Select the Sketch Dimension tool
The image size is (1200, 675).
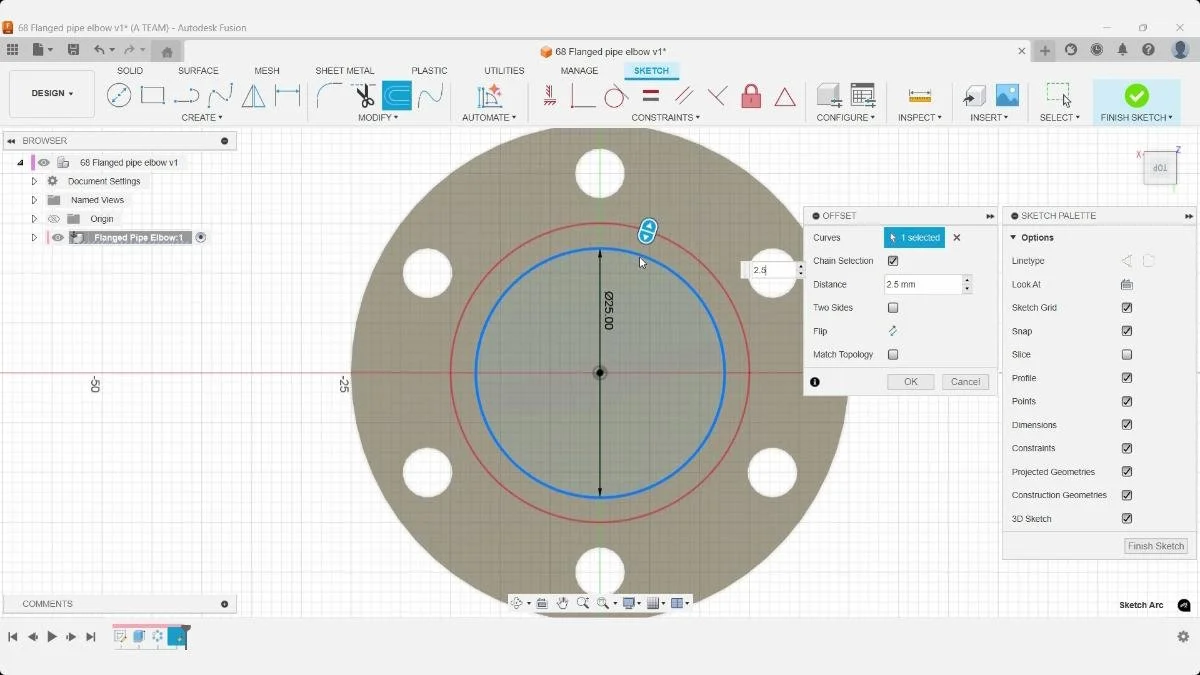pos(288,96)
